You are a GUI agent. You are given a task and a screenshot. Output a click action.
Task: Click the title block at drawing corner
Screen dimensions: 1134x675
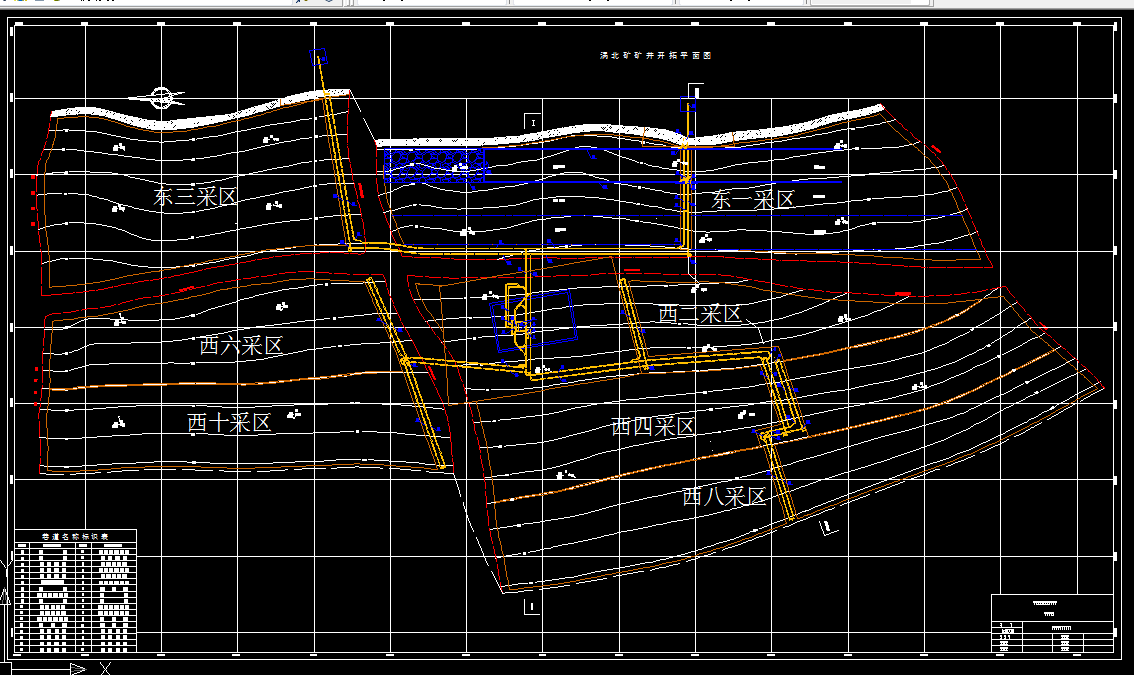[x=1052, y=623]
